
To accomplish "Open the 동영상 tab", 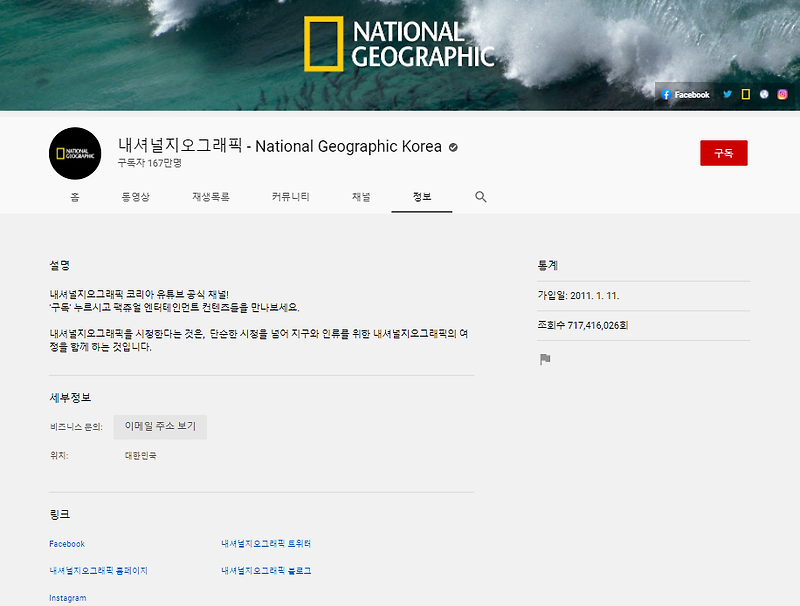I will click(x=136, y=197).
